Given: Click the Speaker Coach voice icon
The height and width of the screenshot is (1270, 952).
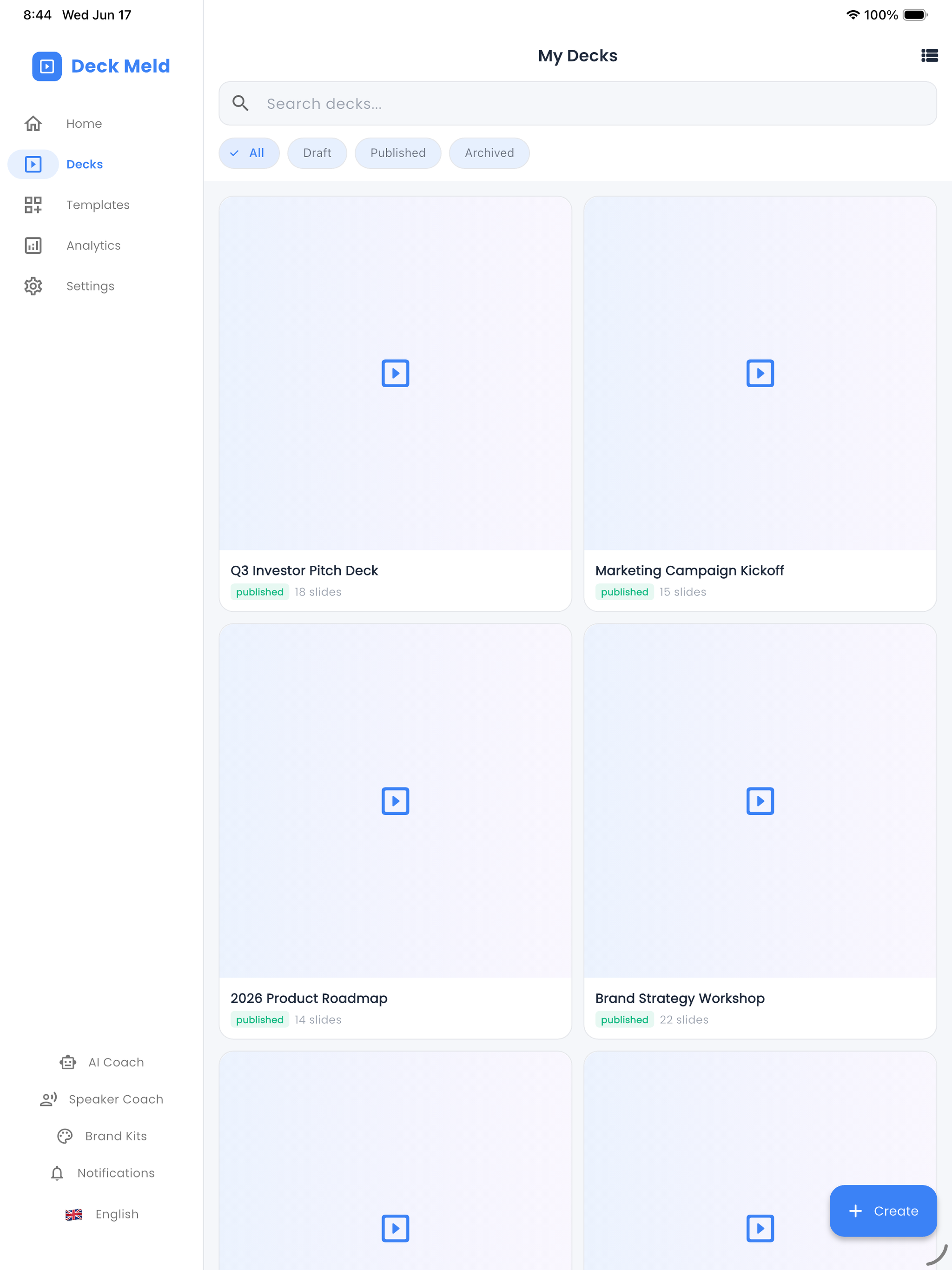Looking at the screenshot, I should pos(48,1099).
